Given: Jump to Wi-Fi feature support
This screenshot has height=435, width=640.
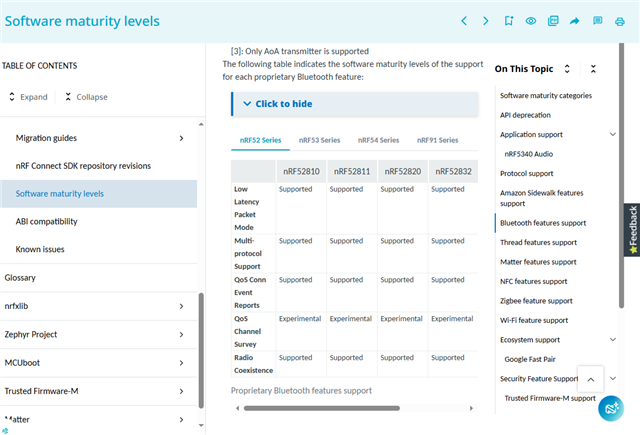Looking at the screenshot, I should click(534, 320).
